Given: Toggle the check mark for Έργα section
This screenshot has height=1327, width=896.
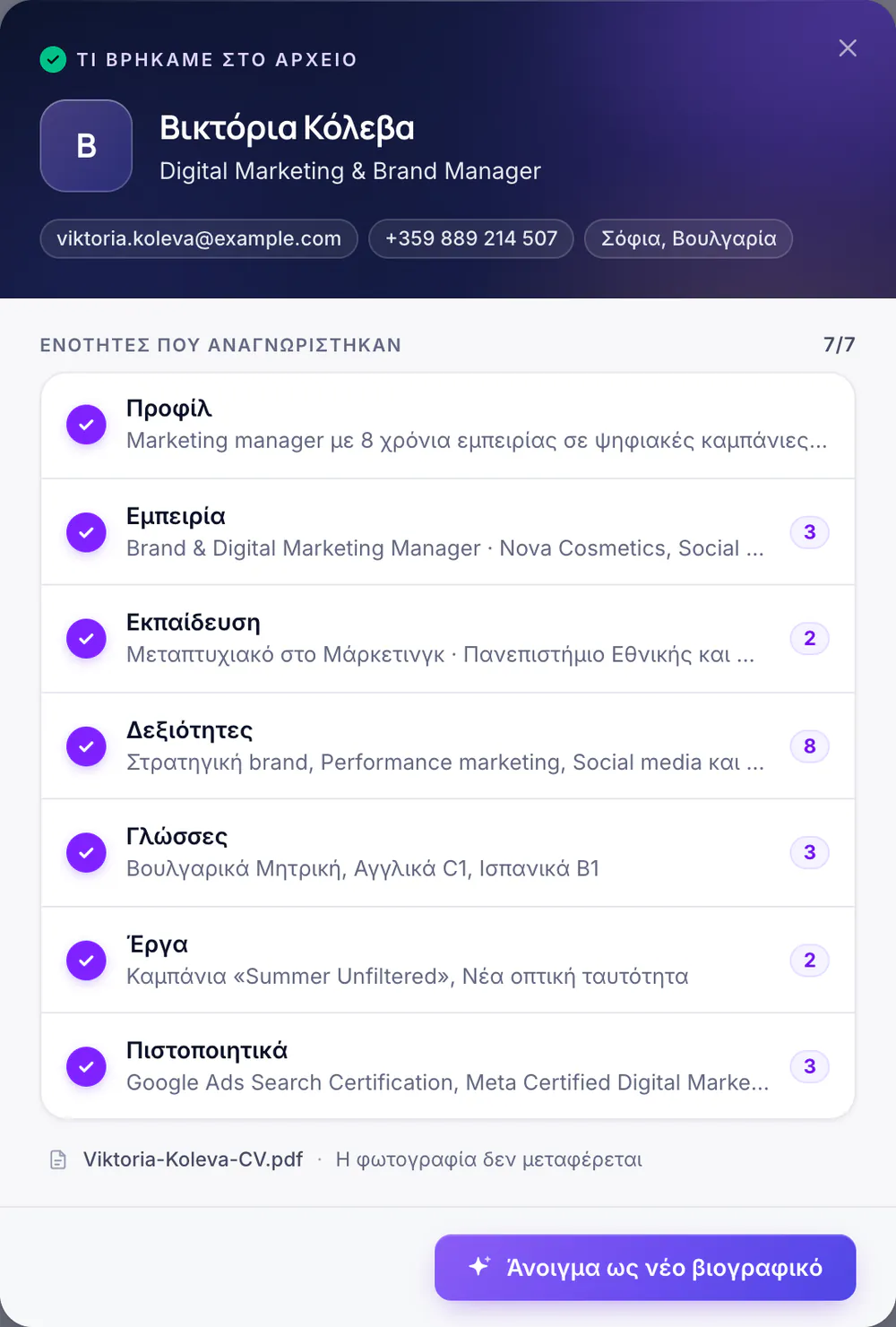Looking at the screenshot, I should 86,960.
